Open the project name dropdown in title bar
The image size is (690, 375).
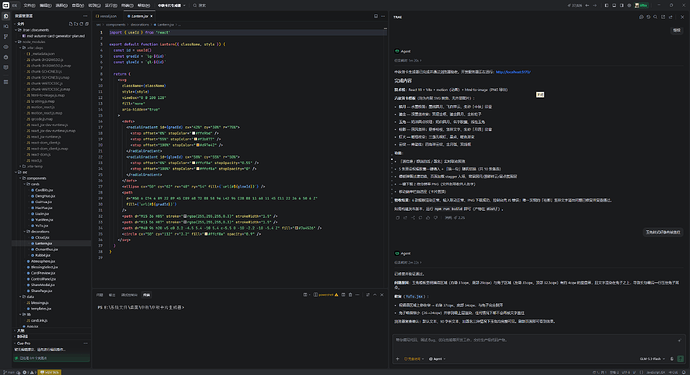point(172,5)
